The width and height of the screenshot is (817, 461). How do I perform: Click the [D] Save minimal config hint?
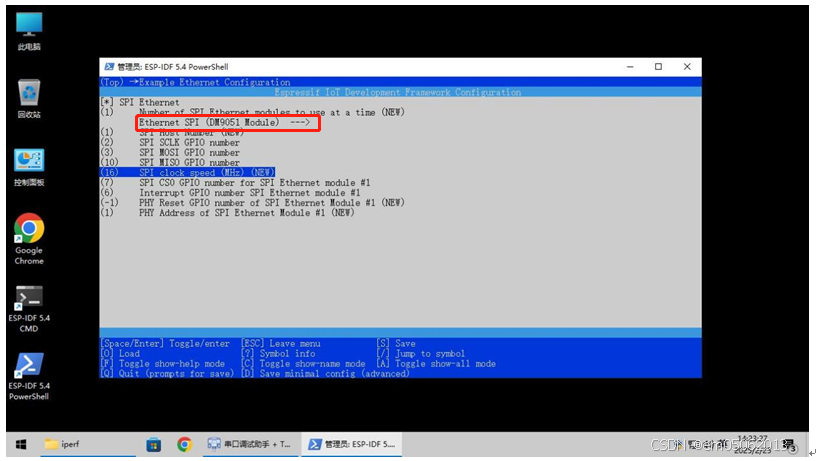click(x=326, y=373)
